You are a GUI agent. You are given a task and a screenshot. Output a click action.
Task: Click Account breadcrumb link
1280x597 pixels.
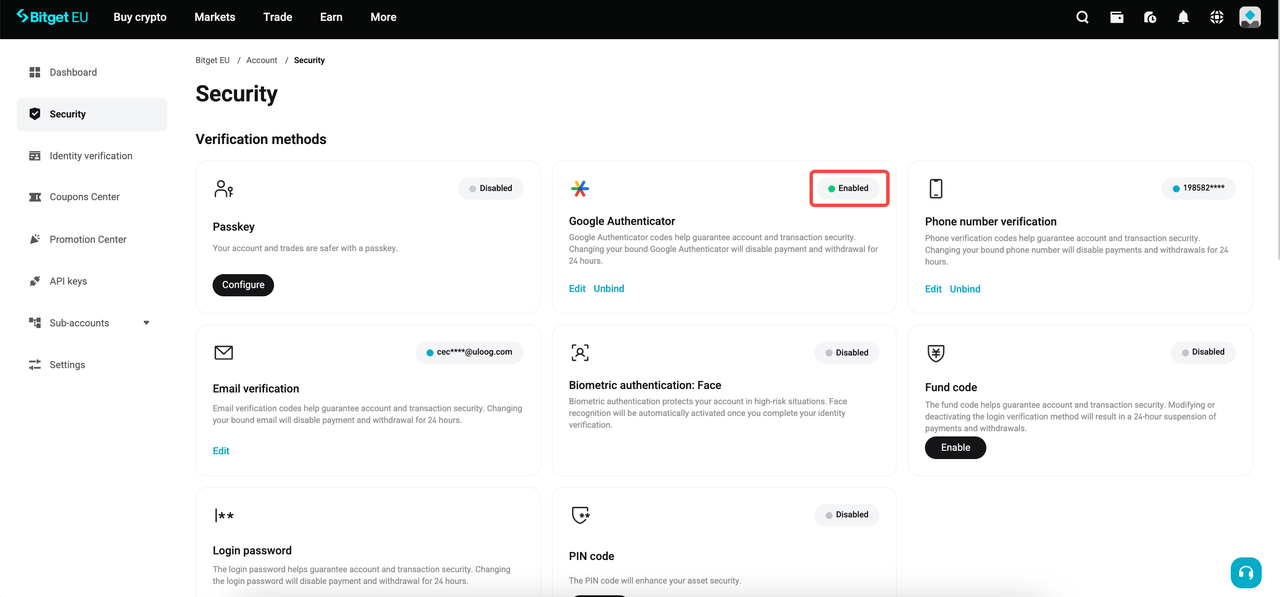[x=262, y=60]
